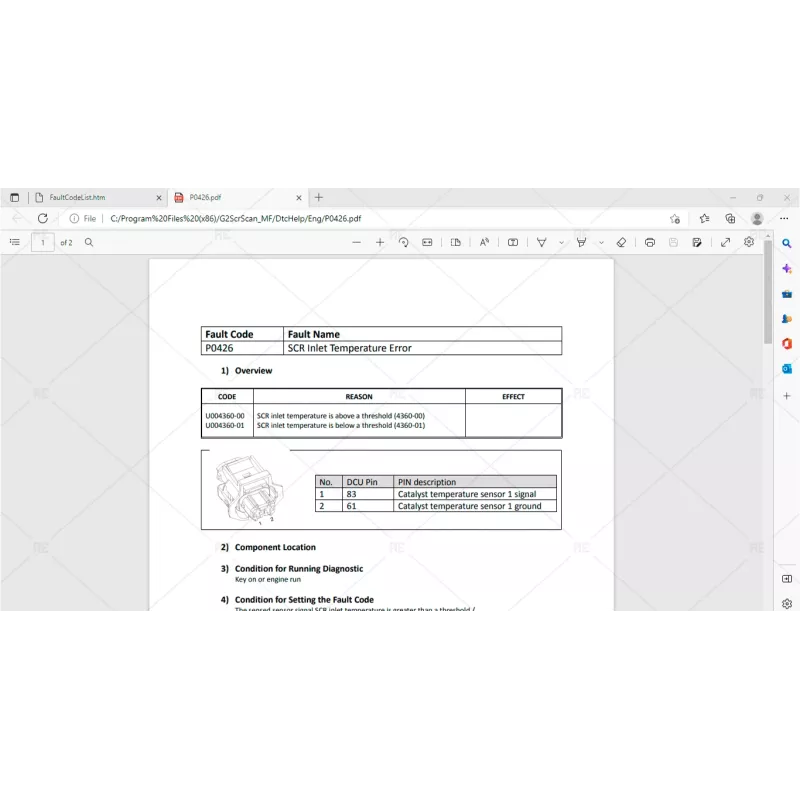
Task: Click the Erase annotation tool
Action: pos(622,242)
